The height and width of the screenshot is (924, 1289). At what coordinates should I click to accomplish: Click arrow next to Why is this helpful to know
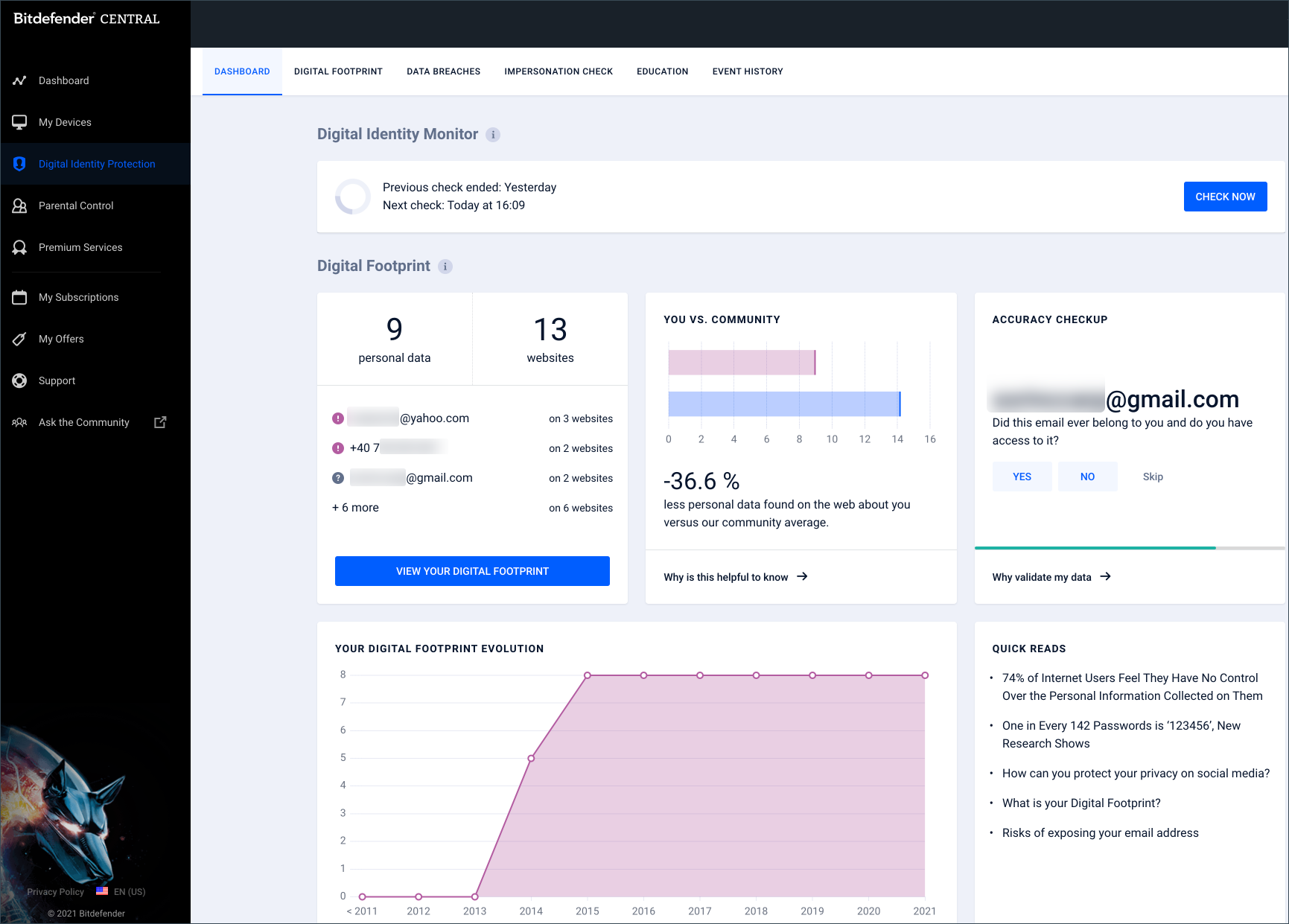802,576
